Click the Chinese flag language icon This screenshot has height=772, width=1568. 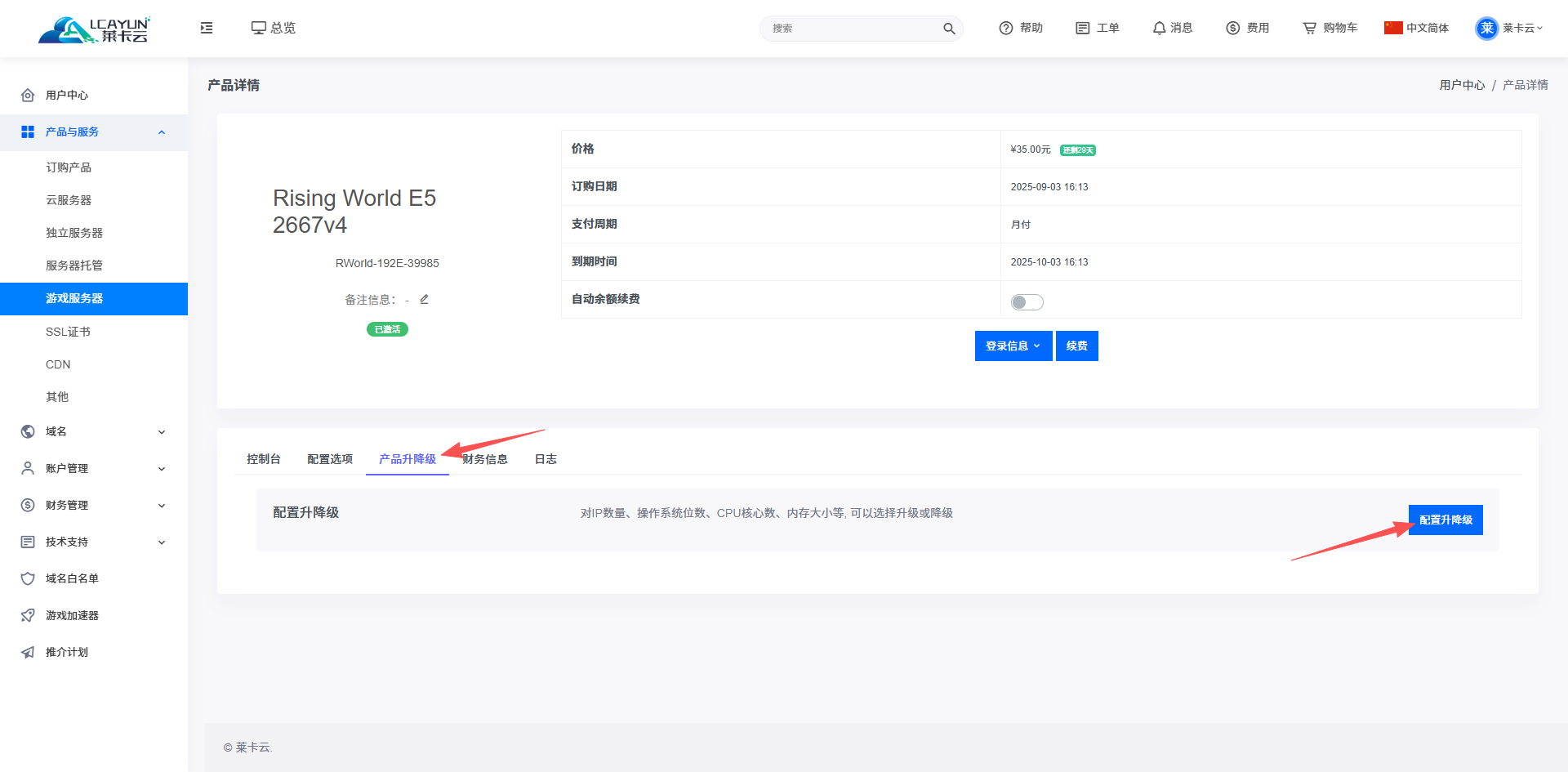(1393, 28)
